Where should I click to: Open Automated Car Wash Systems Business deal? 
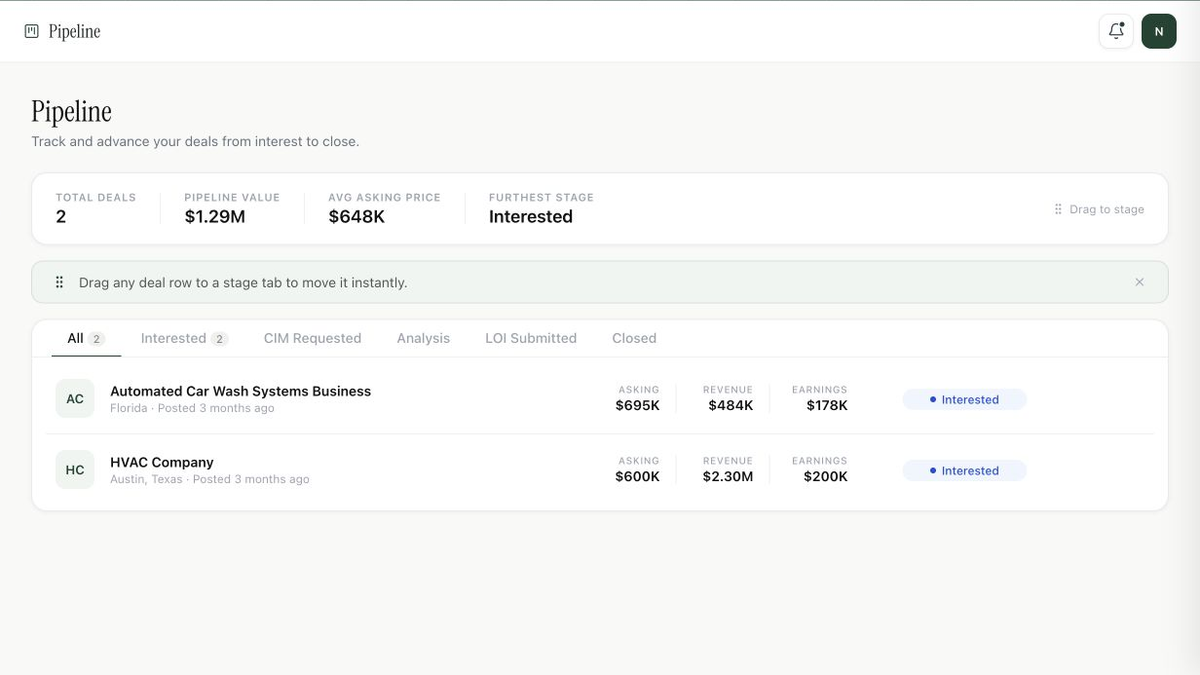tap(240, 391)
